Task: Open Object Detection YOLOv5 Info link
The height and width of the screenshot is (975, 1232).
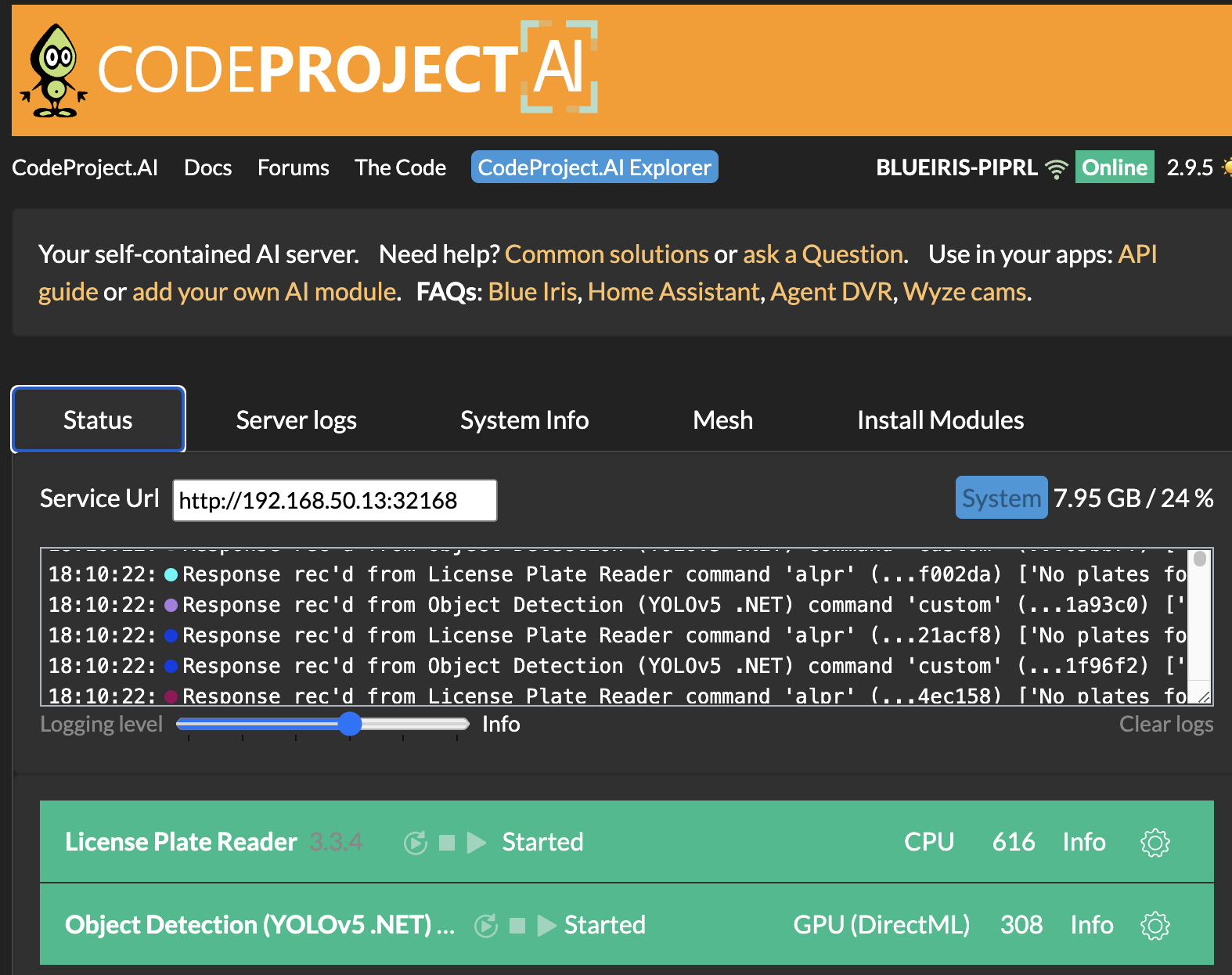Action: pyautogui.click(x=1092, y=925)
